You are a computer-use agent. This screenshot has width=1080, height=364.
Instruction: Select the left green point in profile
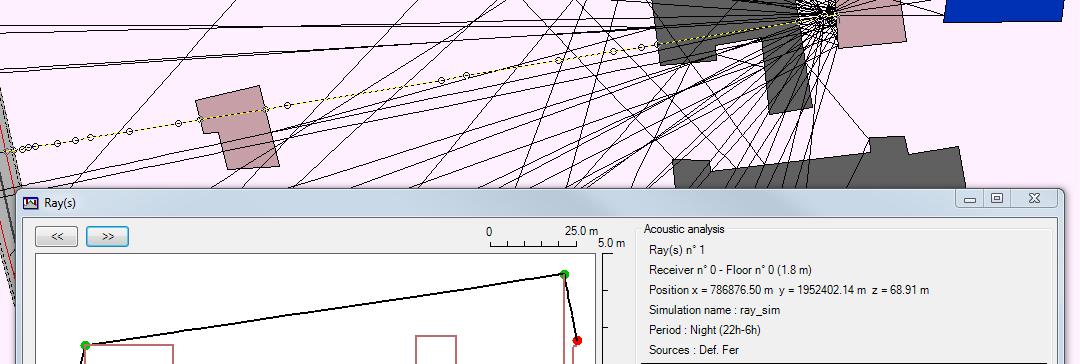[x=85, y=345]
